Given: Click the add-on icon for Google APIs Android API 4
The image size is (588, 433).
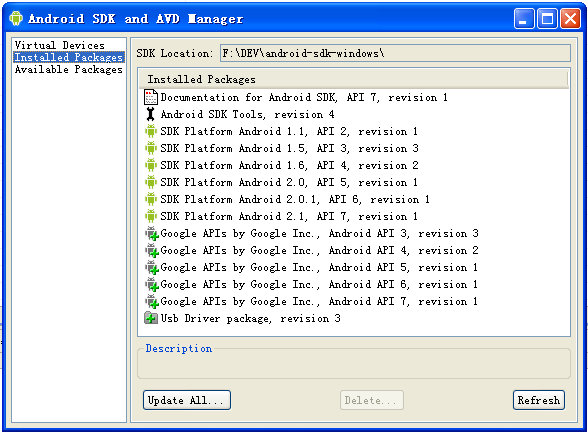Looking at the screenshot, I should [x=152, y=250].
